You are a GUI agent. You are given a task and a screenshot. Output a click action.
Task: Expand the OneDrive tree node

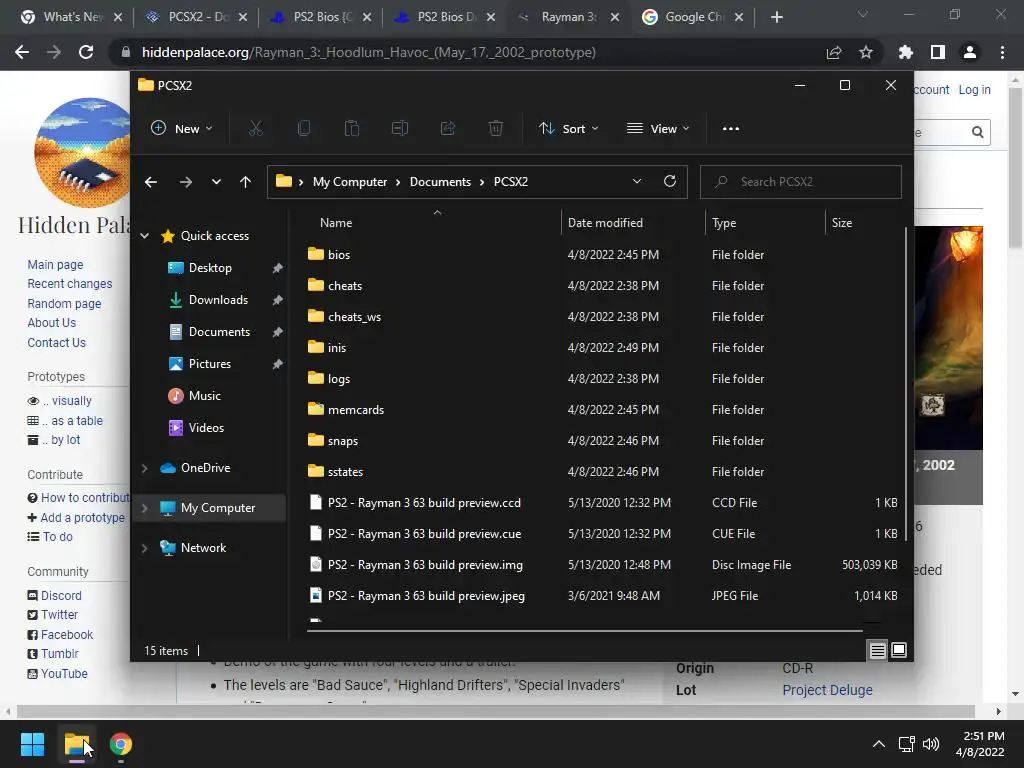coord(144,468)
